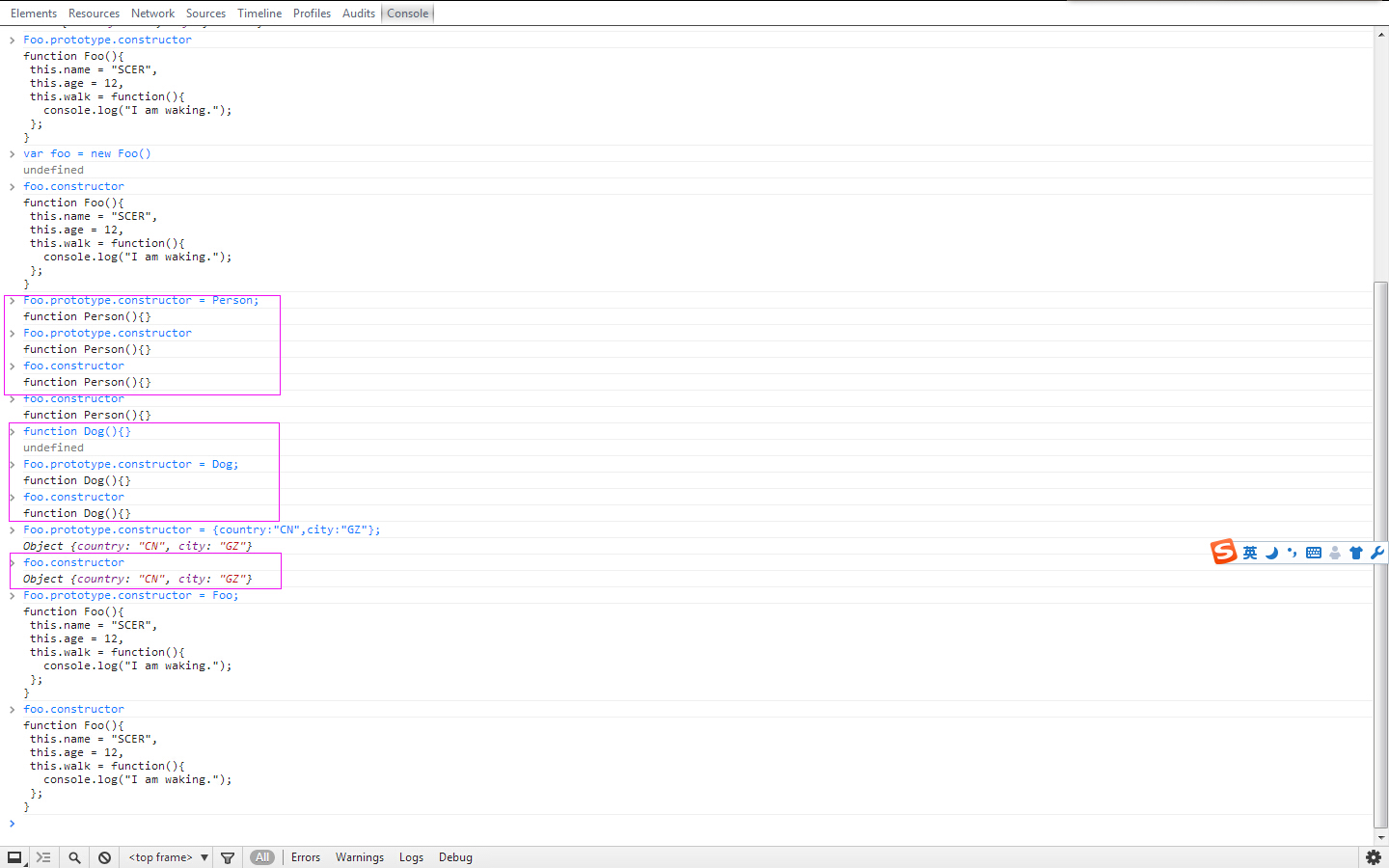Filter console by Errors
This screenshot has width=1389, height=868.
click(306, 857)
